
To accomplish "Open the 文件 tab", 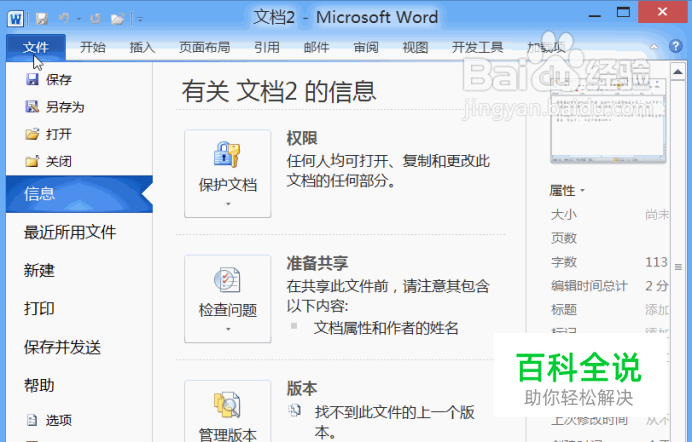I will click(x=36, y=47).
